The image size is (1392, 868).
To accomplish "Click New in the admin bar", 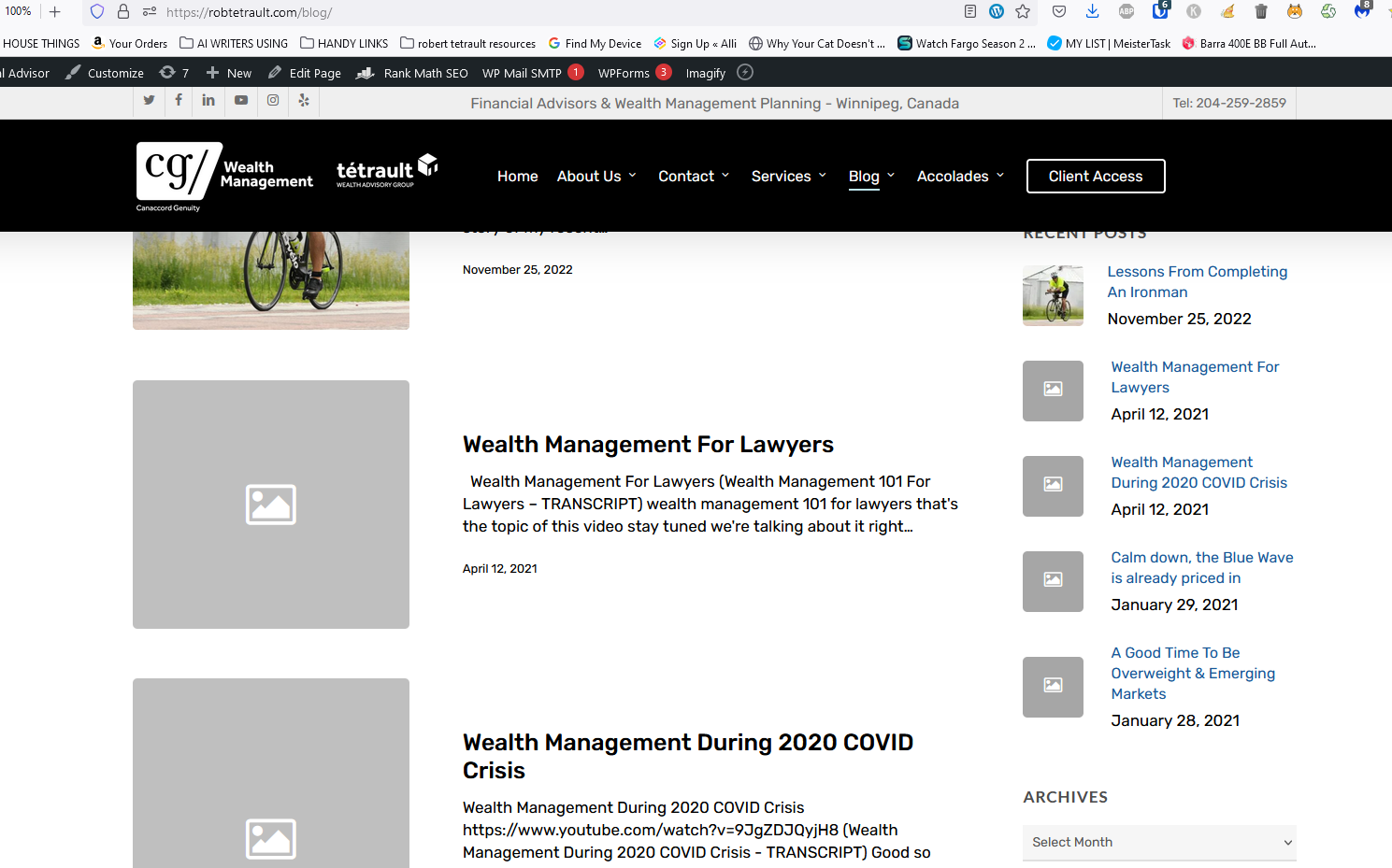I will pos(228,72).
